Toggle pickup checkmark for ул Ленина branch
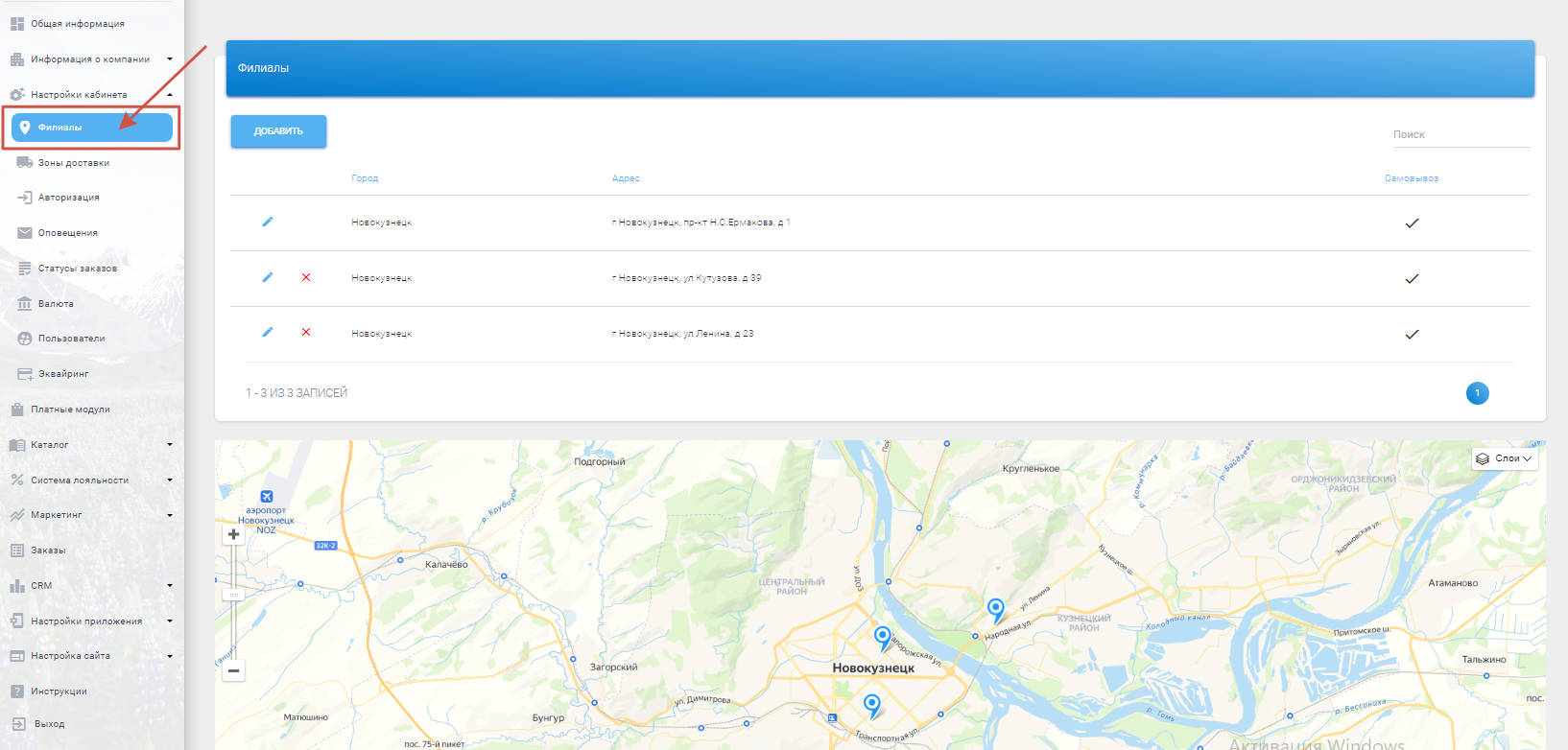 click(1412, 335)
